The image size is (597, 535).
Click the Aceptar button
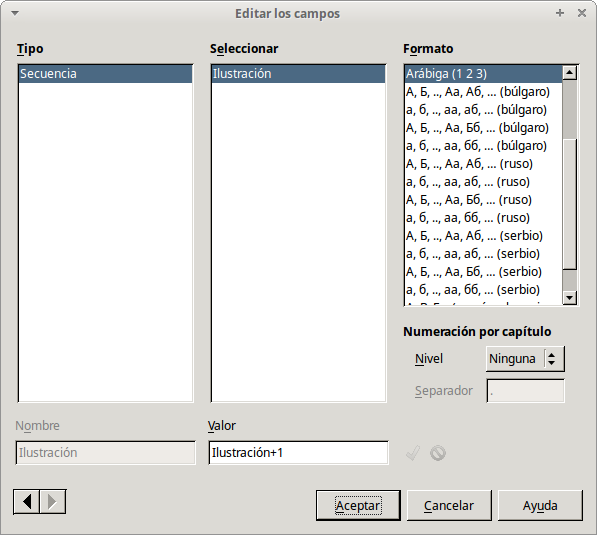coord(358,505)
